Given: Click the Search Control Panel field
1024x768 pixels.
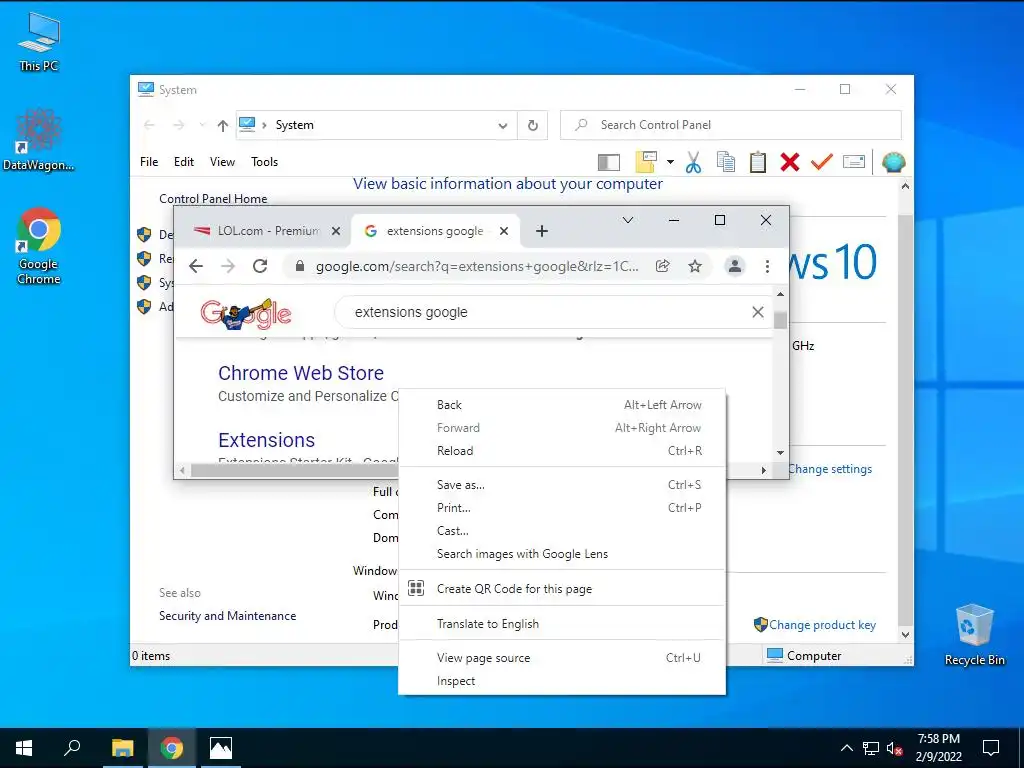Looking at the screenshot, I should click(x=731, y=125).
